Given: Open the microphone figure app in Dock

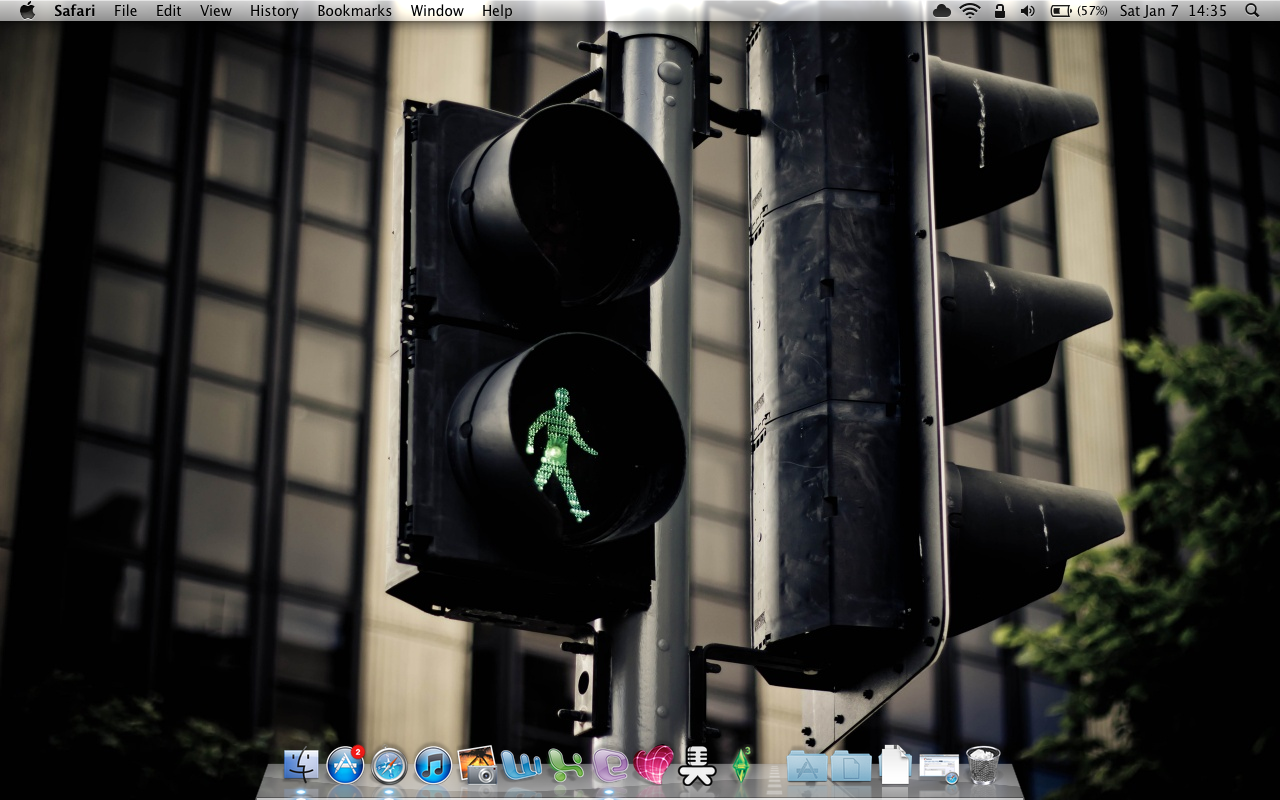Looking at the screenshot, I should coord(697,767).
